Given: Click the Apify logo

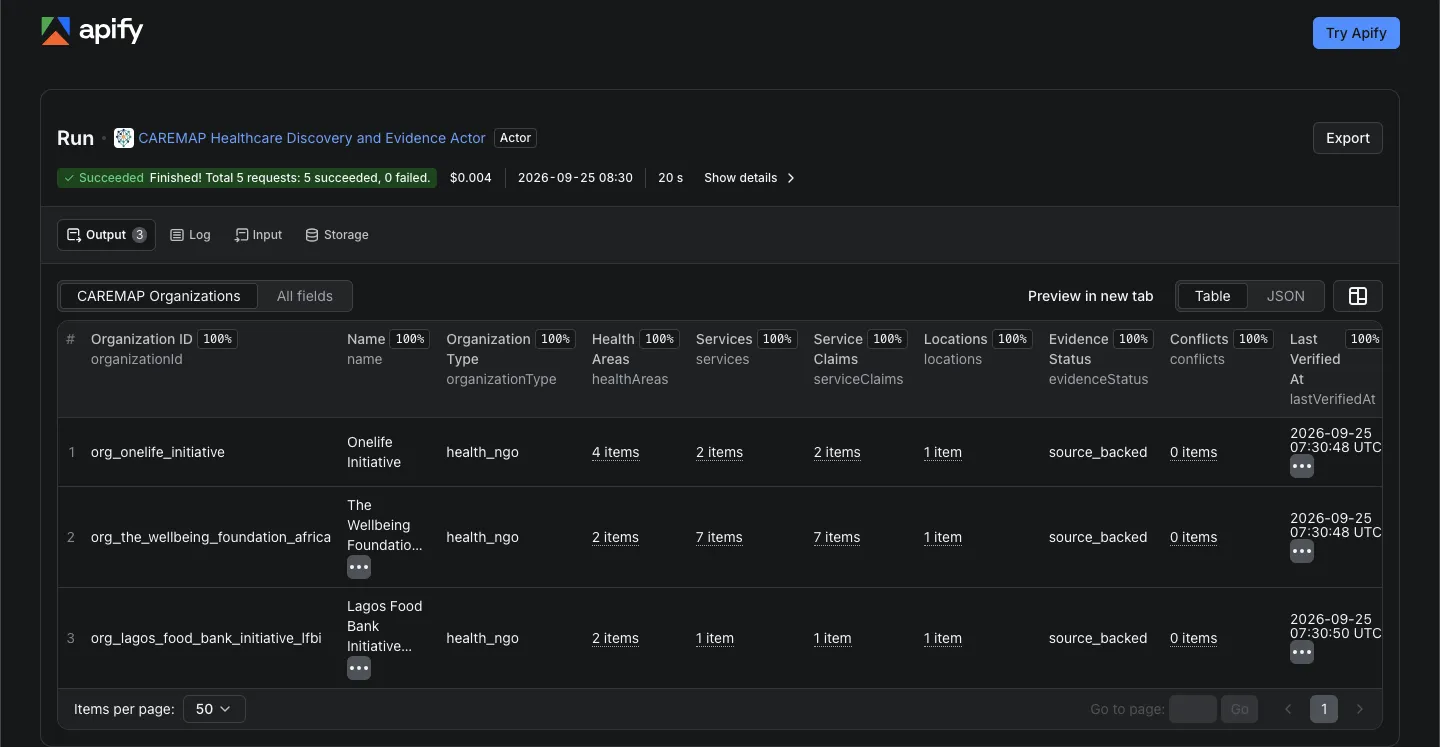Looking at the screenshot, I should pyautogui.click(x=92, y=32).
